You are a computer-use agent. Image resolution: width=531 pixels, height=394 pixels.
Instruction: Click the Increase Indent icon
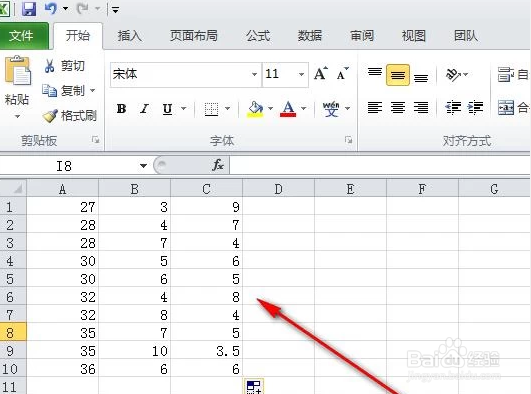pyautogui.click(x=475, y=108)
